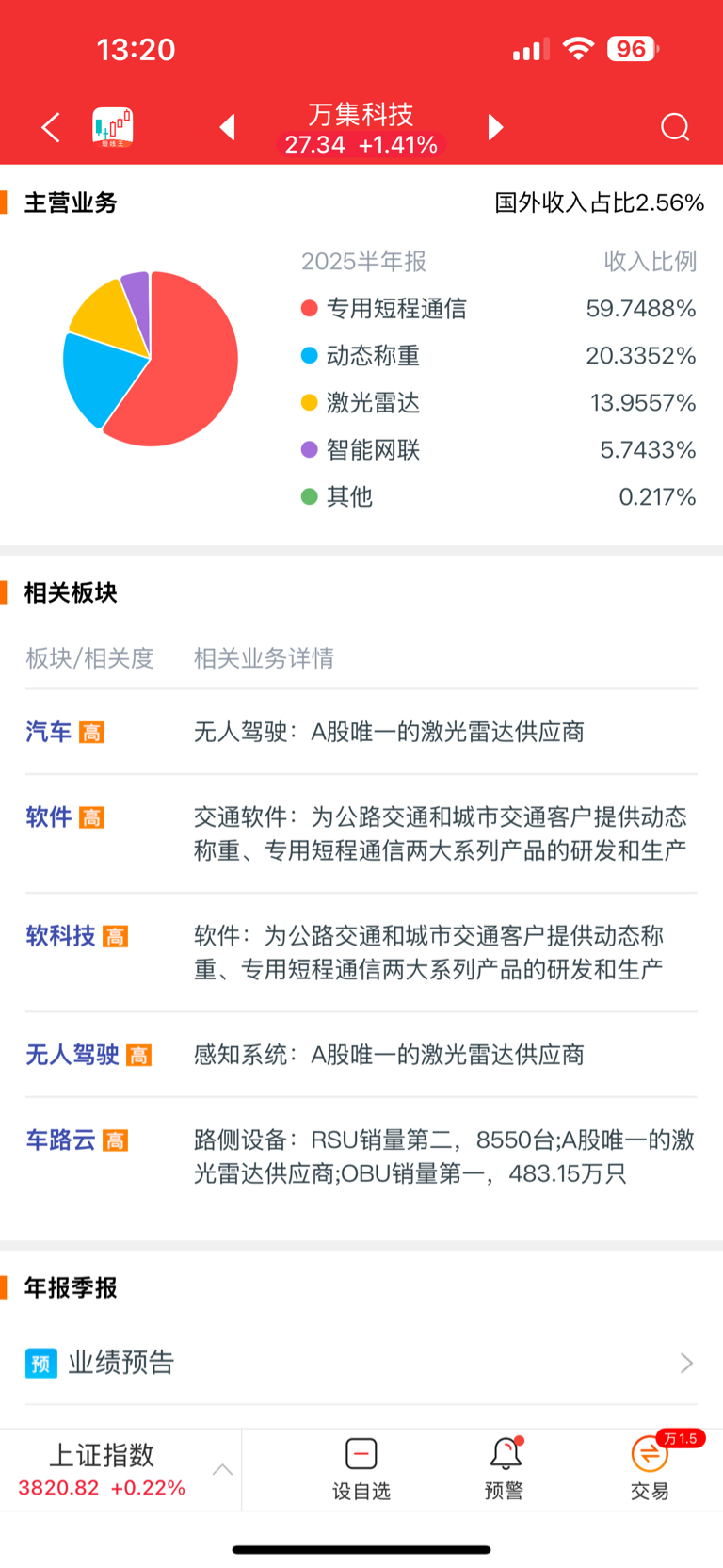Open the 车路云 sector link
723x1568 pixels.
click(60, 1140)
